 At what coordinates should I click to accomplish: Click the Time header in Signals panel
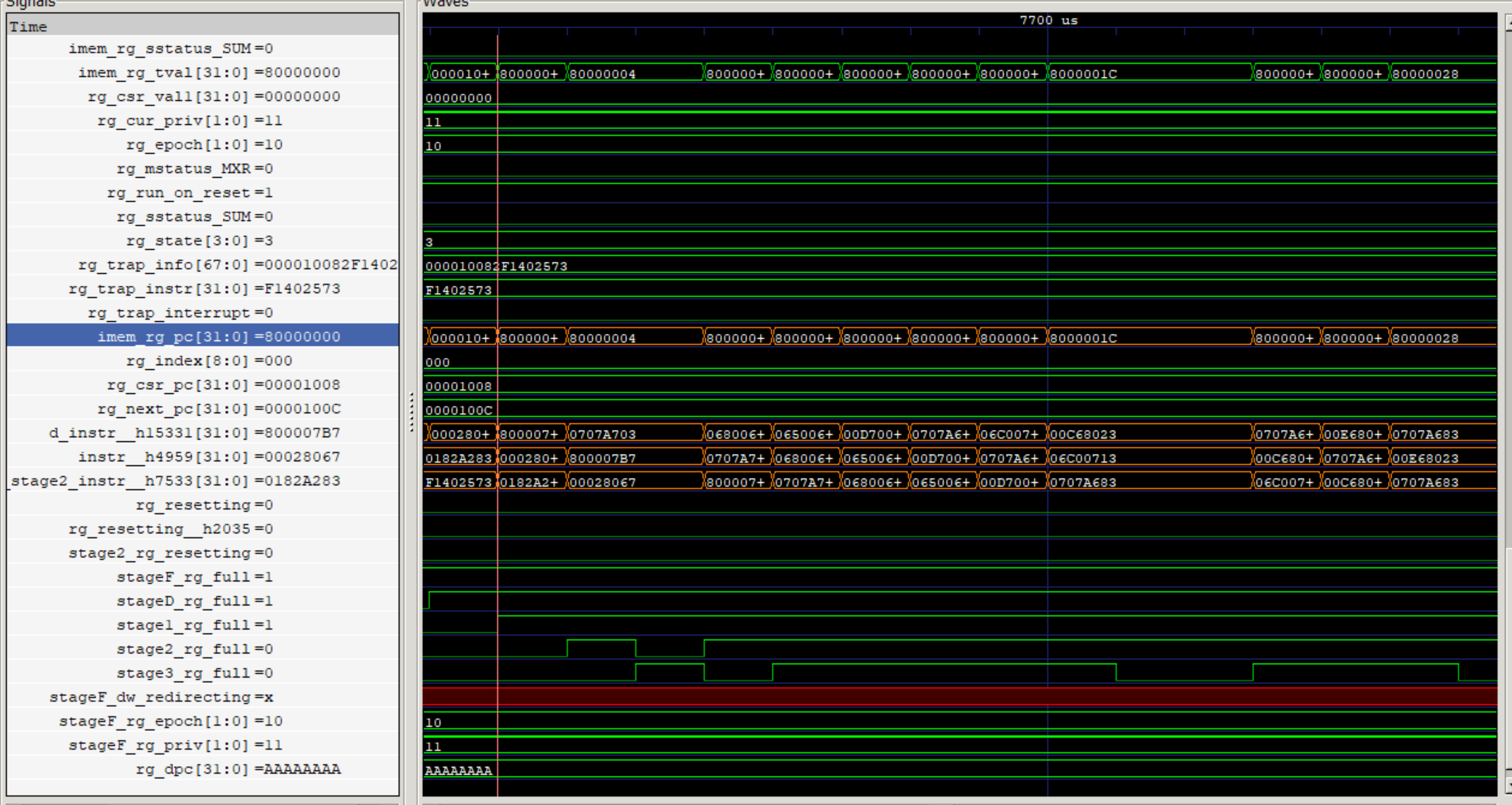click(x=28, y=27)
